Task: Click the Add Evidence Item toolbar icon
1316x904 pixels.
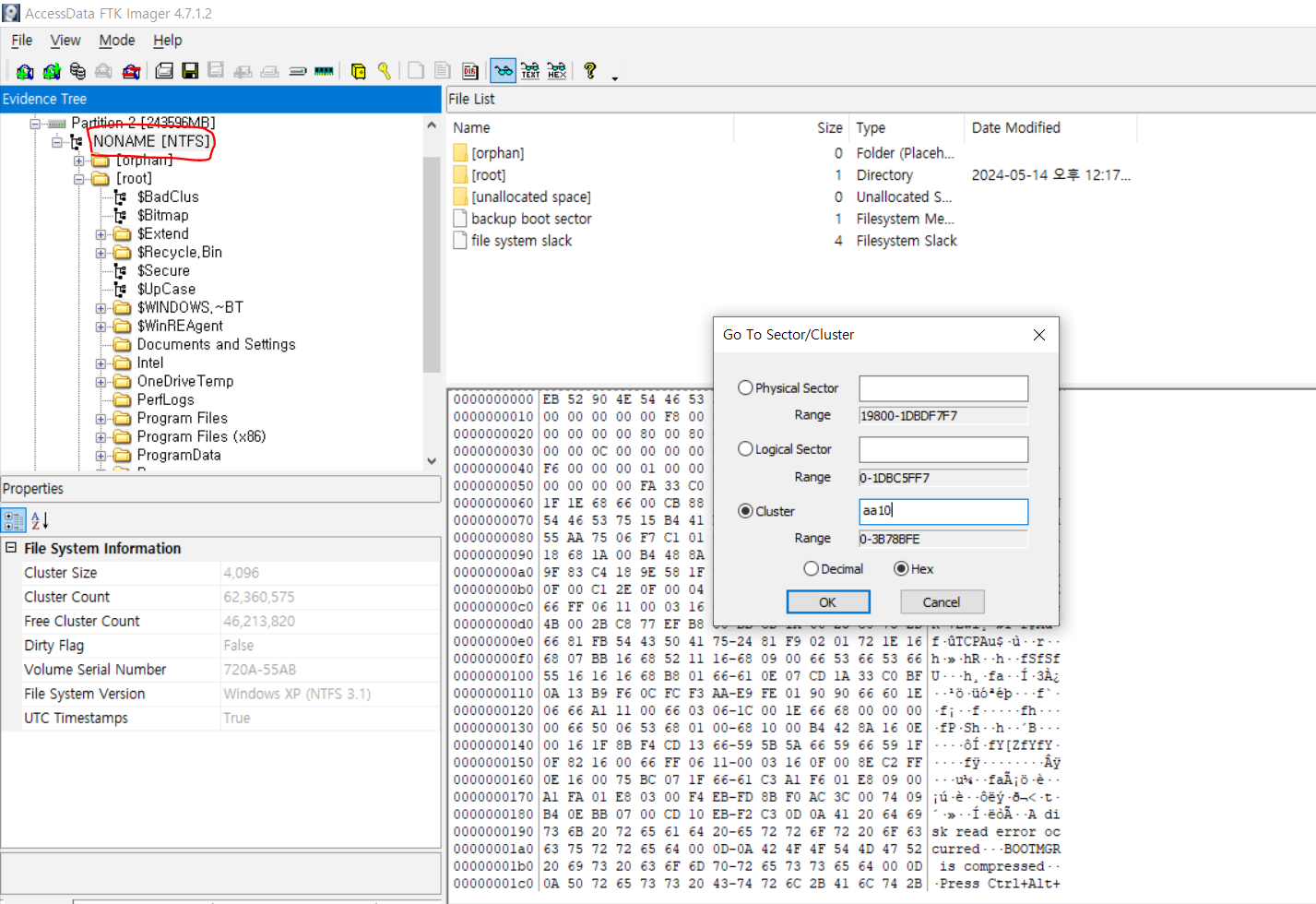Action: point(25,71)
